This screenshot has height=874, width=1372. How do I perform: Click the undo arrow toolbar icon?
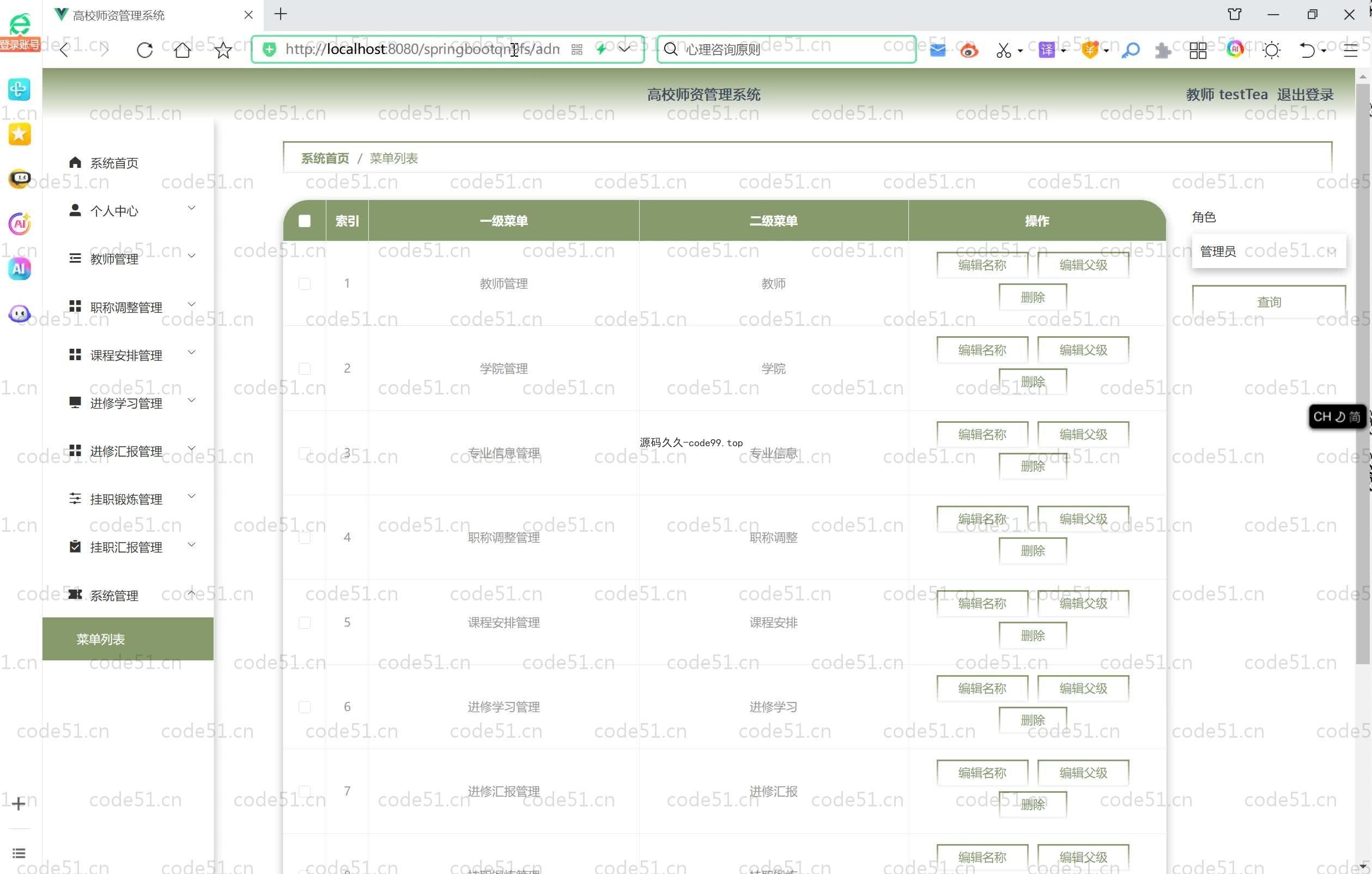(x=1307, y=50)
